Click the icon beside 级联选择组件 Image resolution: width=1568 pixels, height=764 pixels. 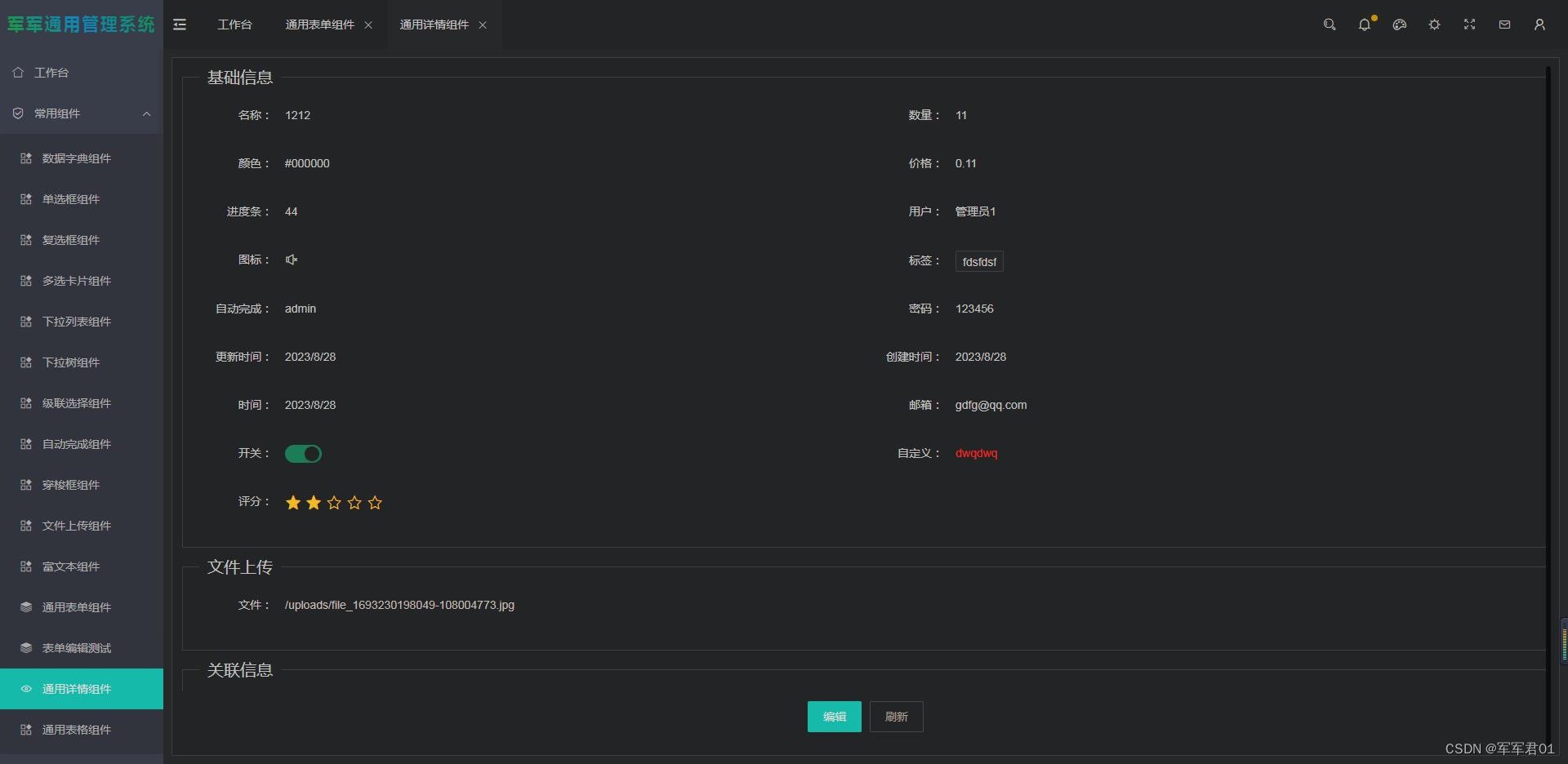point(26,403)
